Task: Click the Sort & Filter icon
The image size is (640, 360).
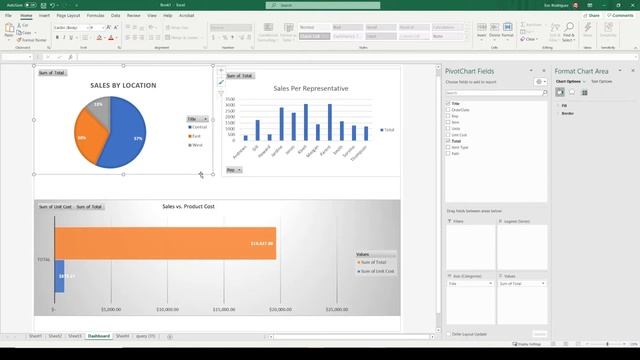Action: [555, 28]
